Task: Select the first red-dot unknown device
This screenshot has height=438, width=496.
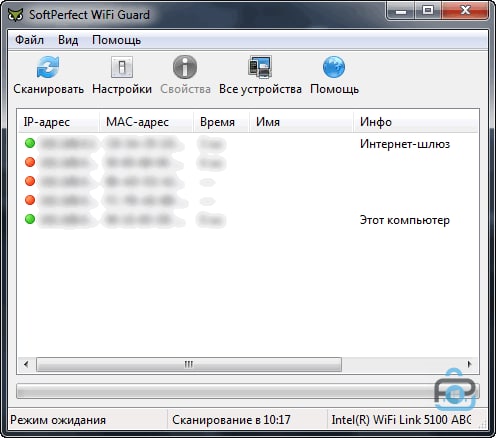Action: pos(247,162)
